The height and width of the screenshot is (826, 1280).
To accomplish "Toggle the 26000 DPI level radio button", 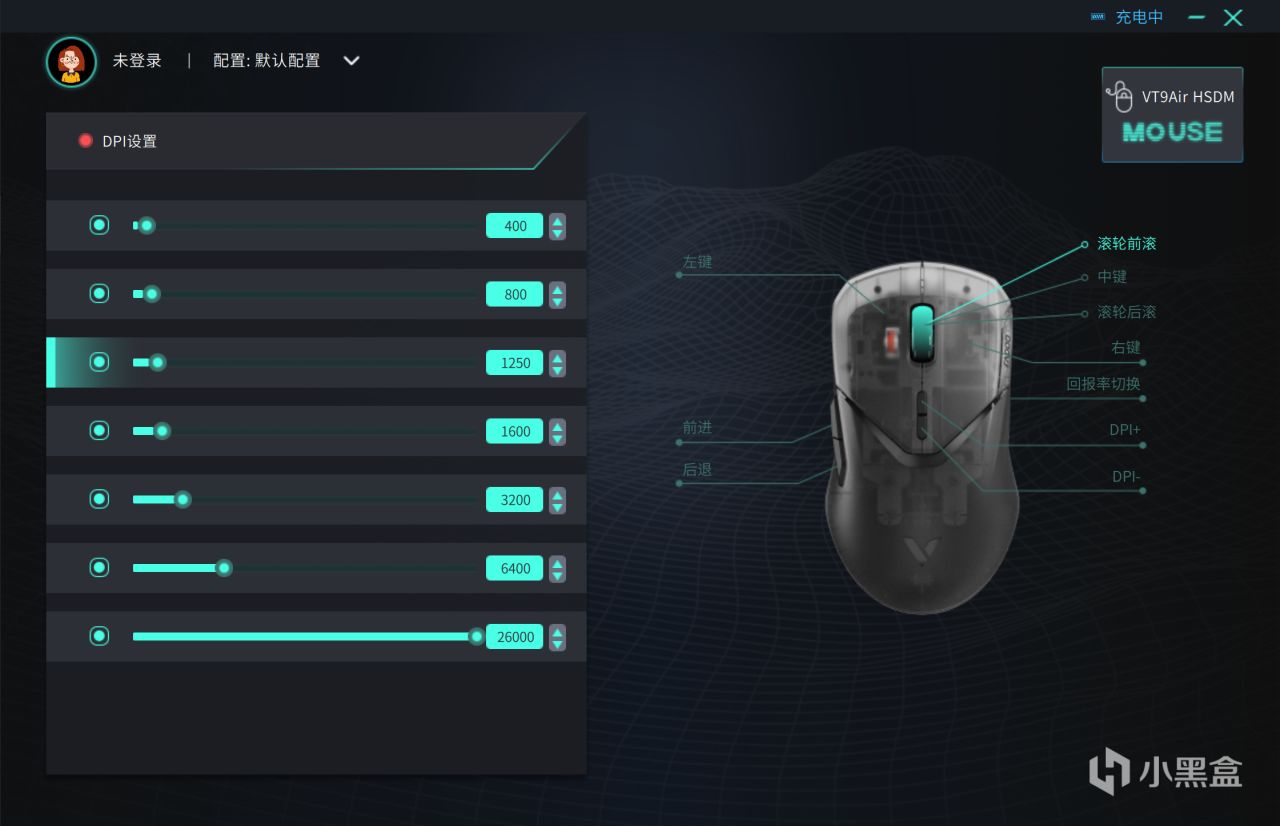I will 99,636.
